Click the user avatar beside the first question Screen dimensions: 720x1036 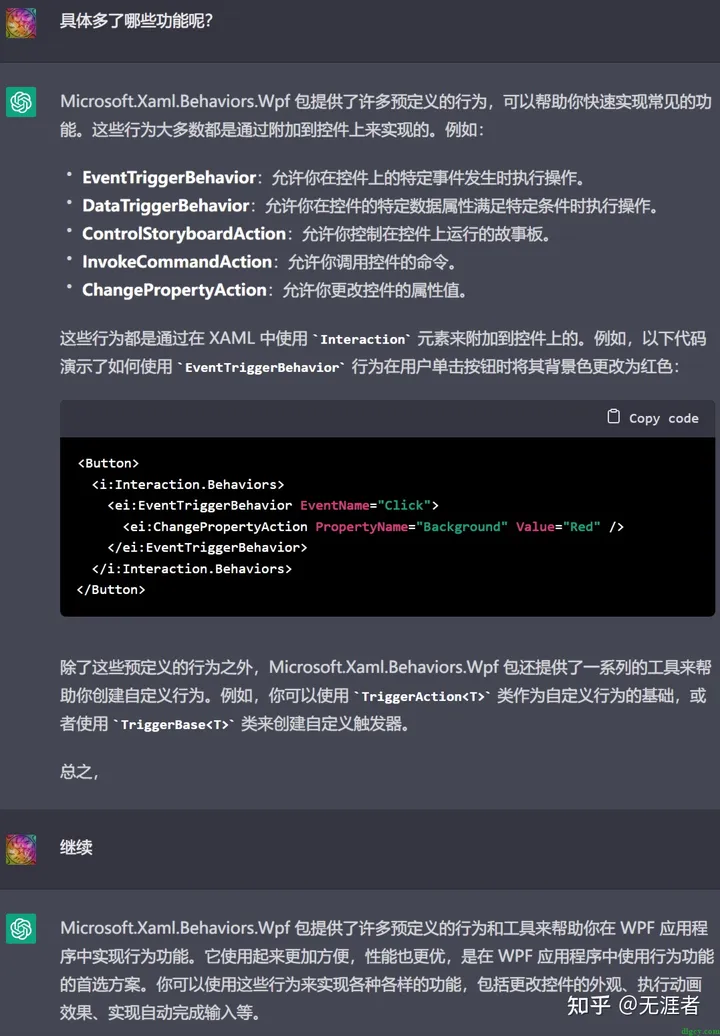pos(21,22)
